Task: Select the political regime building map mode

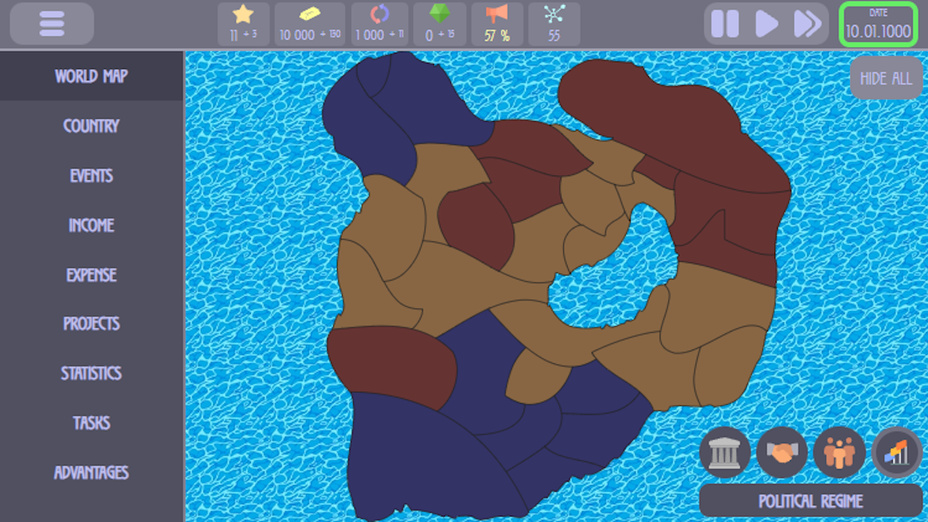Action: 724,452
